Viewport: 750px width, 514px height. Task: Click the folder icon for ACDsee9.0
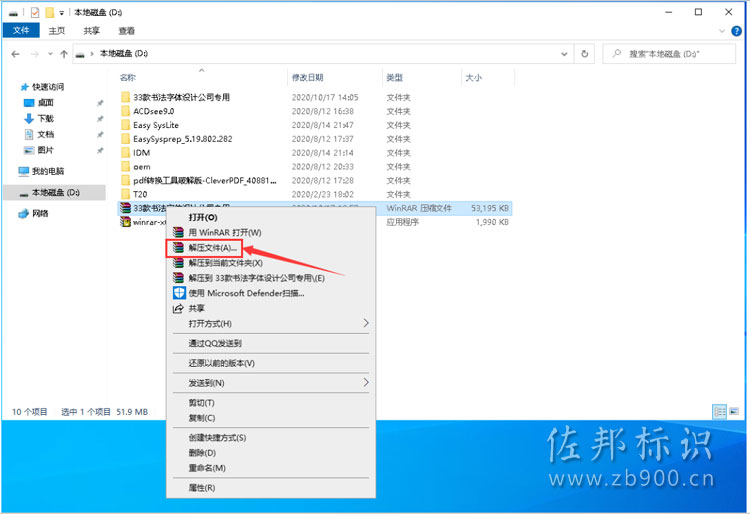coord(125,111)
